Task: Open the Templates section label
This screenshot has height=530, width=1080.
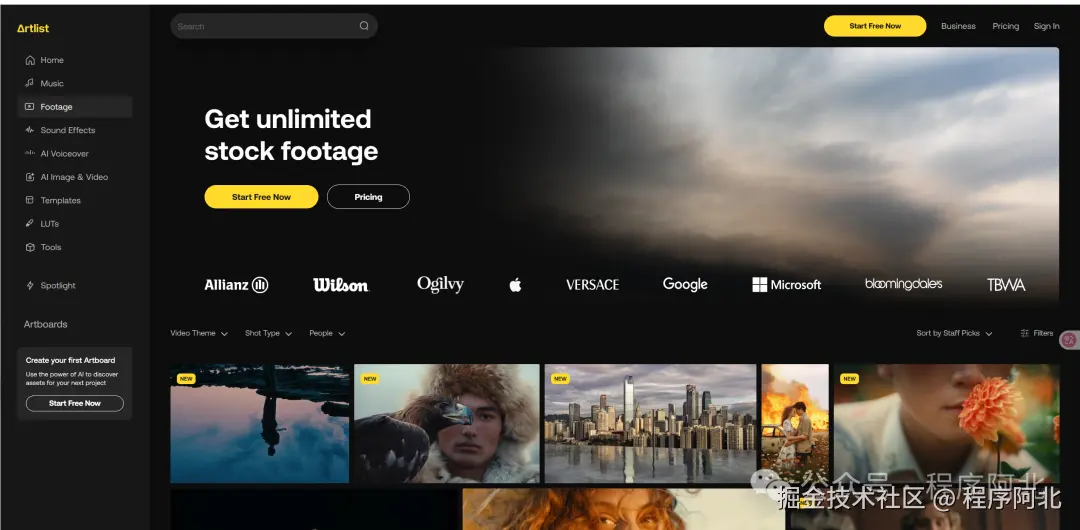Action: click(61, 201)
